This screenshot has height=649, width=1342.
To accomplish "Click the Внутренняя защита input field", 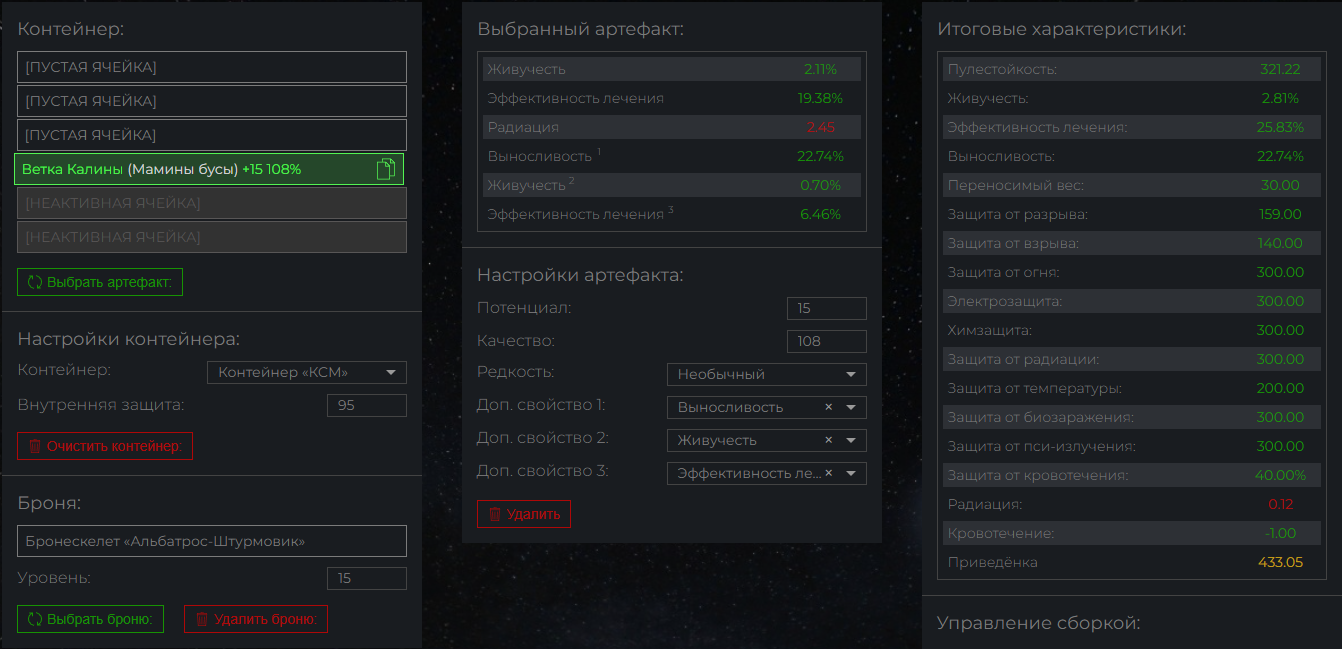I will tap(366, 405).
